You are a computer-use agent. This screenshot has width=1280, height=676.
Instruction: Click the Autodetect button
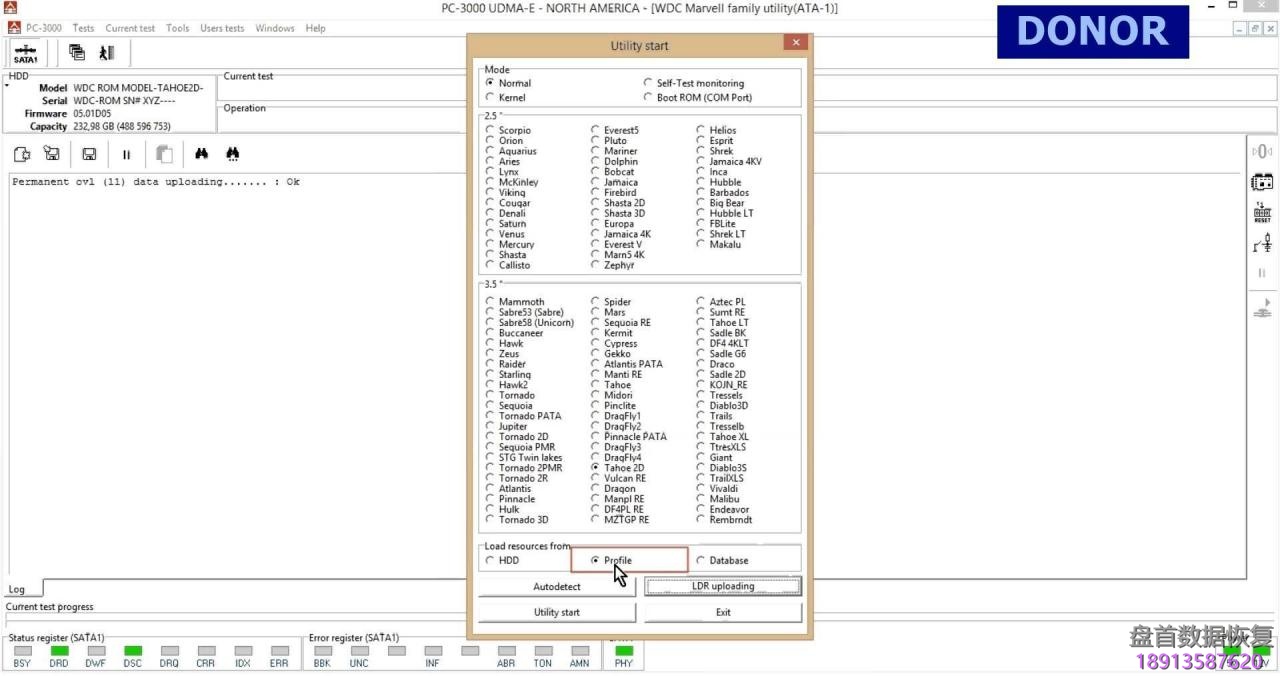point(557,587)
